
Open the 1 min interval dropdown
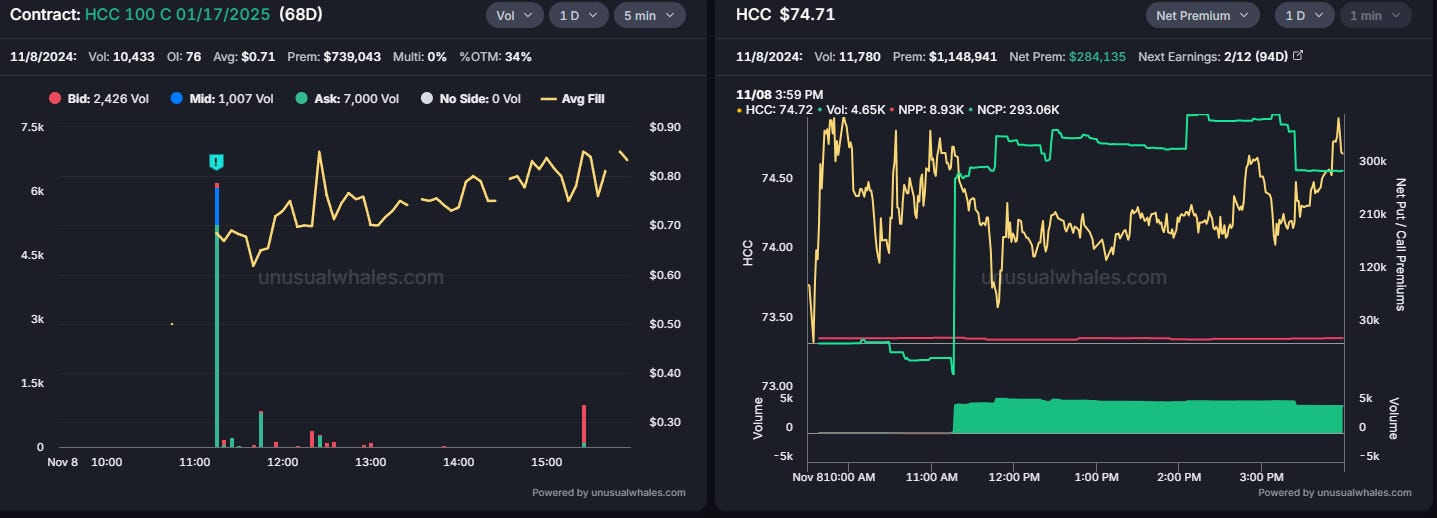point(1375,14)
